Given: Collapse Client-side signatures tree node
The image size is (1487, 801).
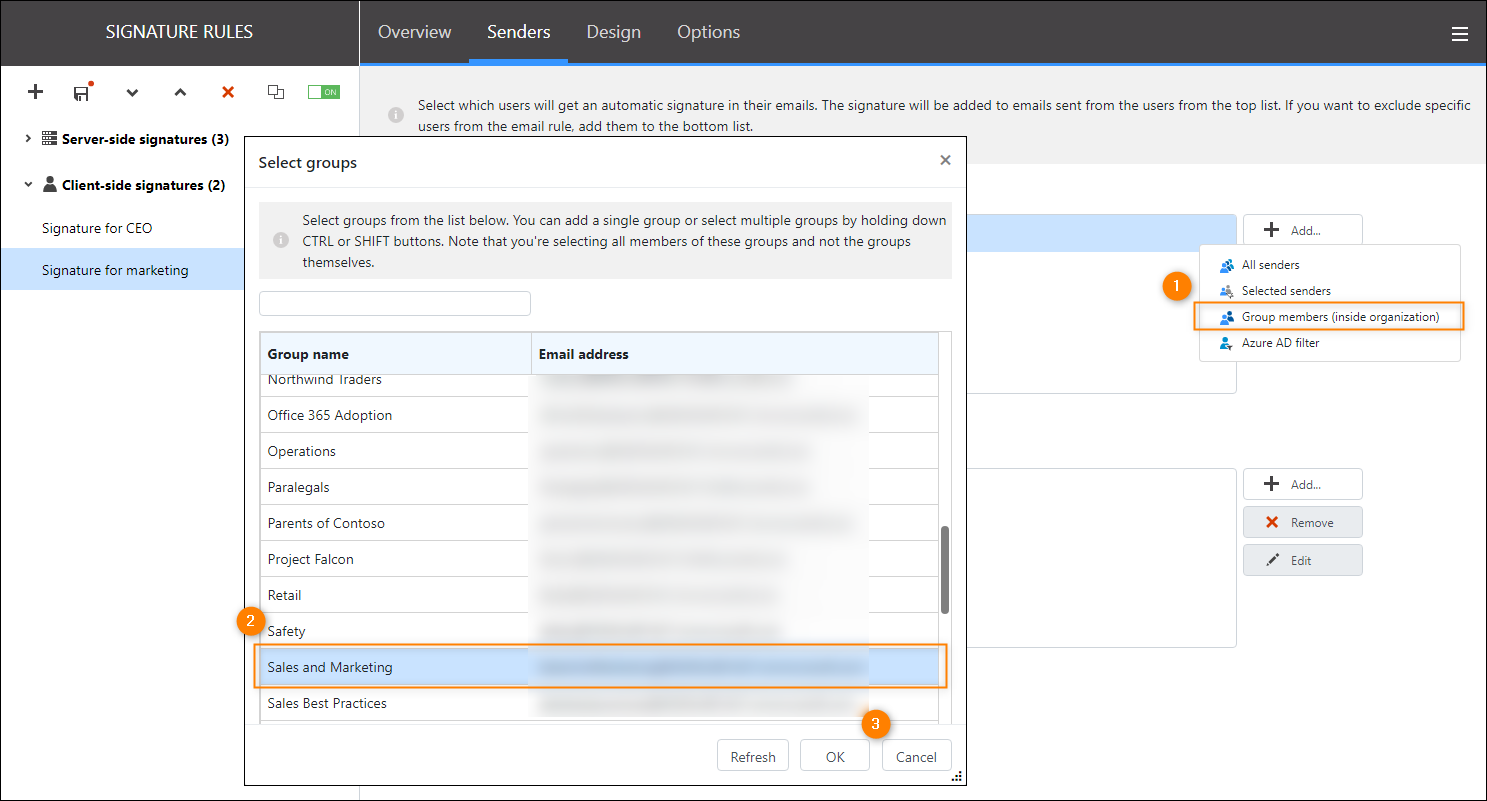Looking at the screenshot, I should pos(28,185).
